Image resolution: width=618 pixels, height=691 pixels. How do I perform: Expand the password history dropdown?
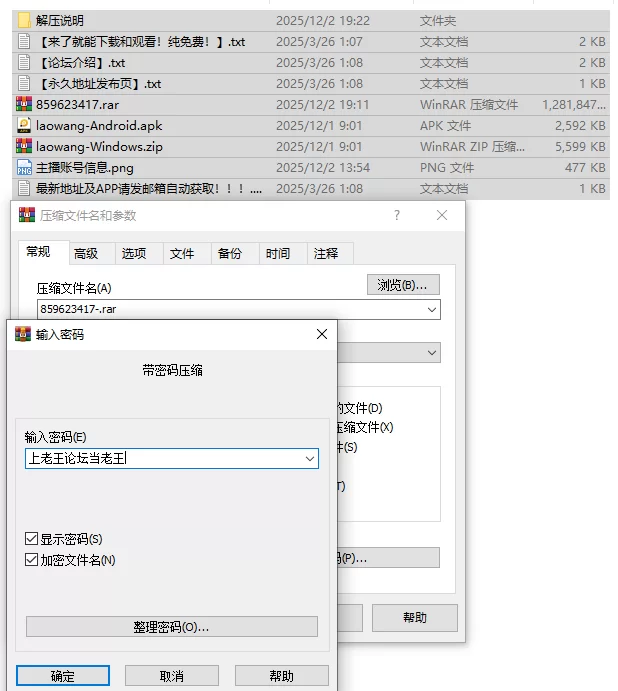click(x=310, y=459)
